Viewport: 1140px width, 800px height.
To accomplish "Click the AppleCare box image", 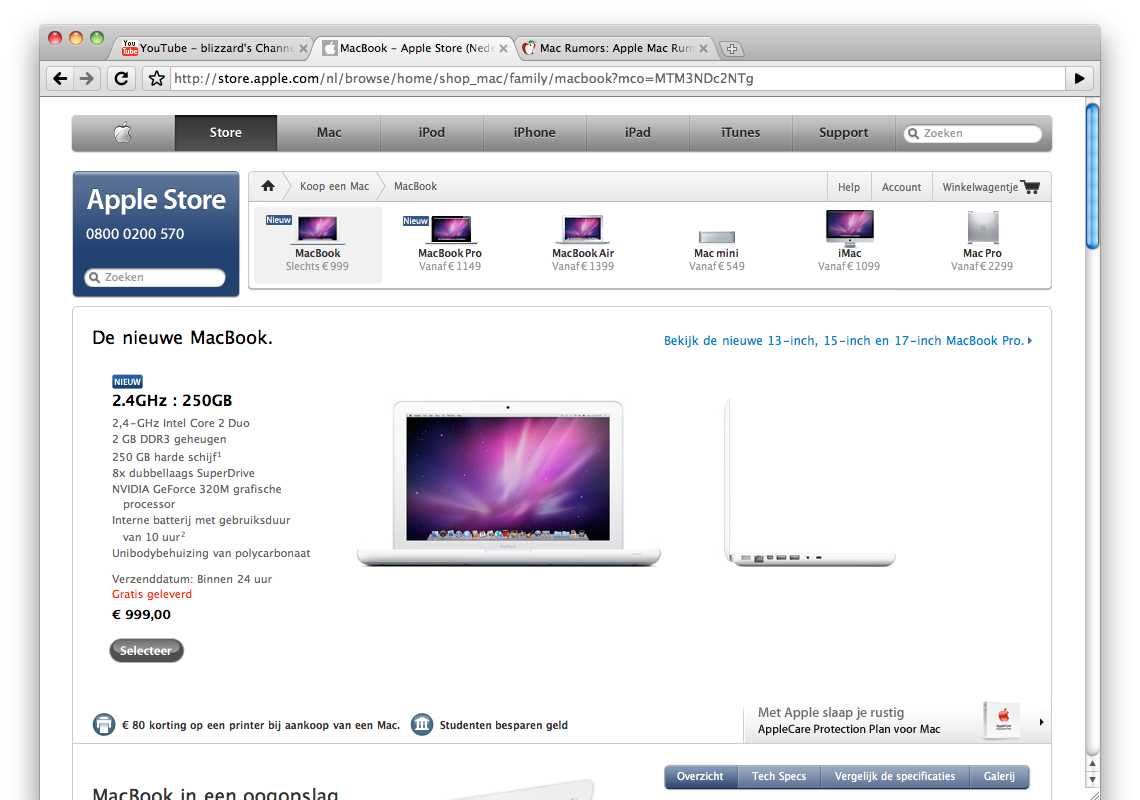I will pyautogui.click(x=1002, y=721).
